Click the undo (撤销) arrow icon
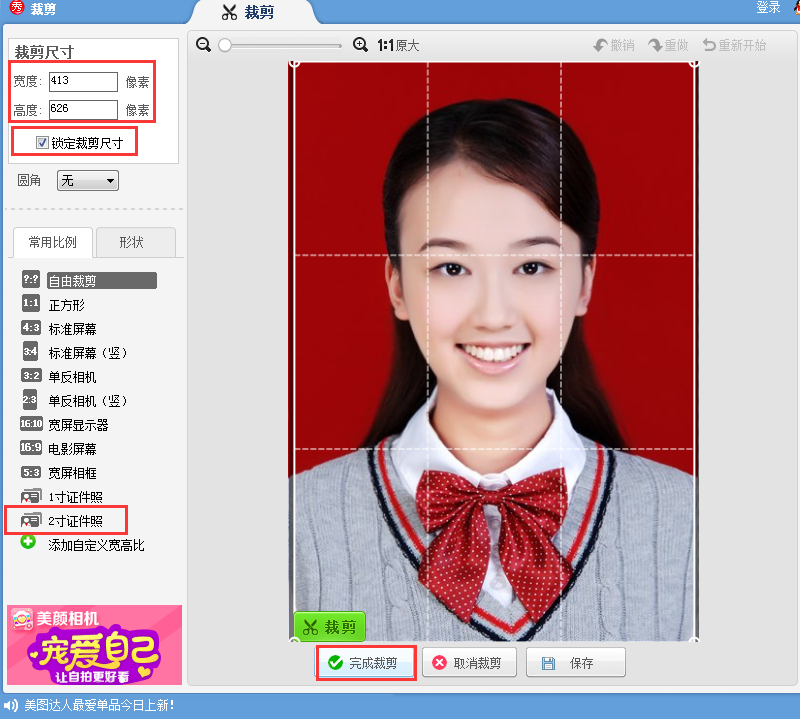Image resolution: width=800 pixels, height=719 pixels. pos(602,45)
